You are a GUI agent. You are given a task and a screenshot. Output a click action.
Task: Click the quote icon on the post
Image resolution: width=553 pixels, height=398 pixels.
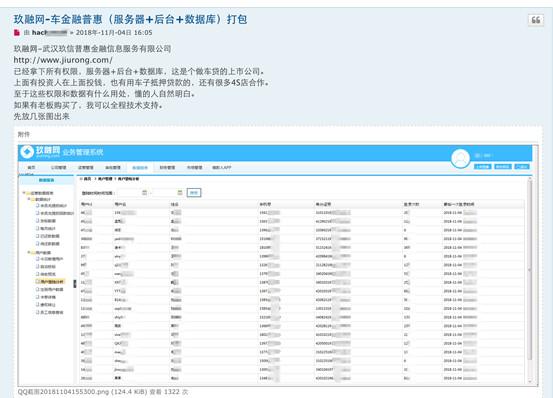535,20
